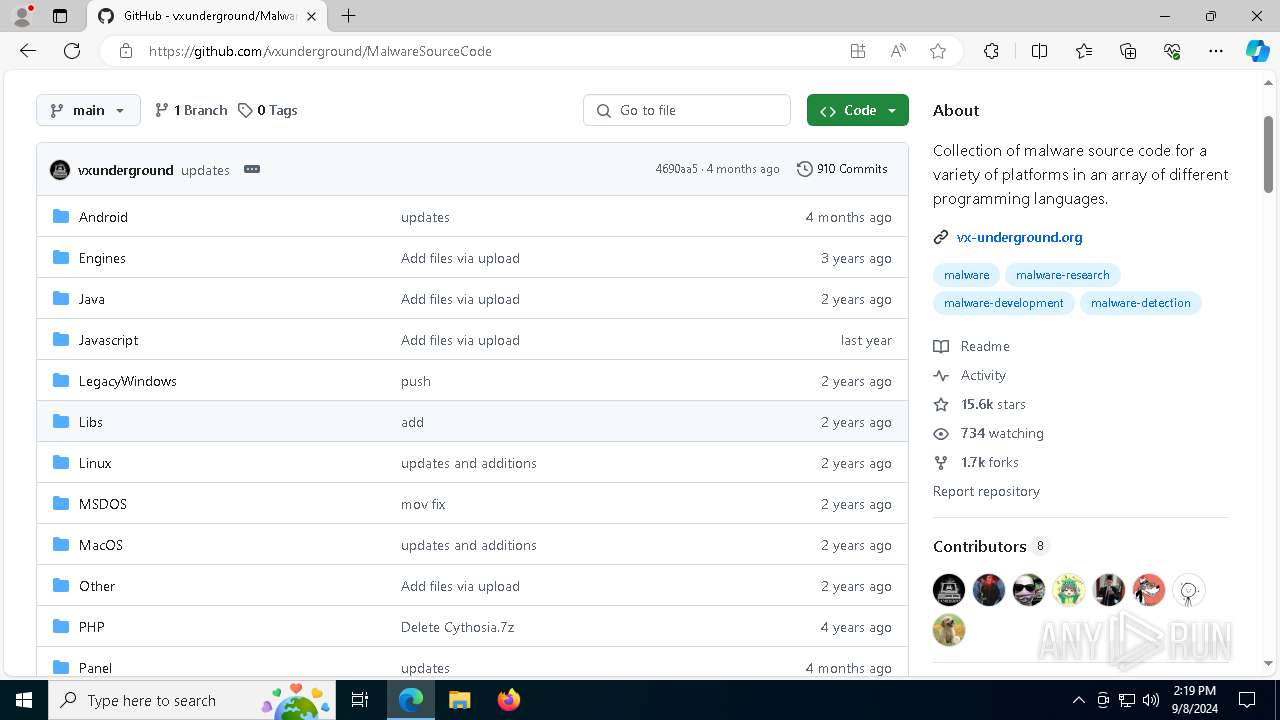
Task: Open File Explorer from taskbar
Action: tap(459, 700)
